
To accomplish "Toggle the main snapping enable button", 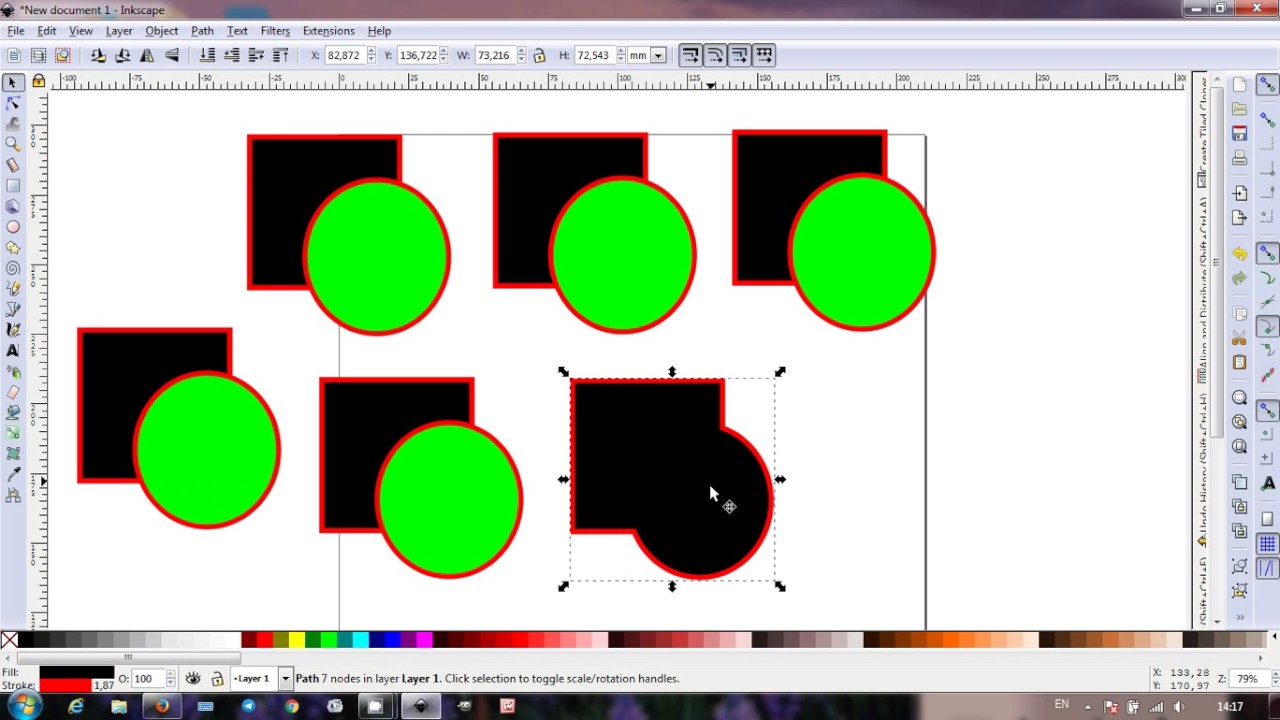I will 1267,86.
